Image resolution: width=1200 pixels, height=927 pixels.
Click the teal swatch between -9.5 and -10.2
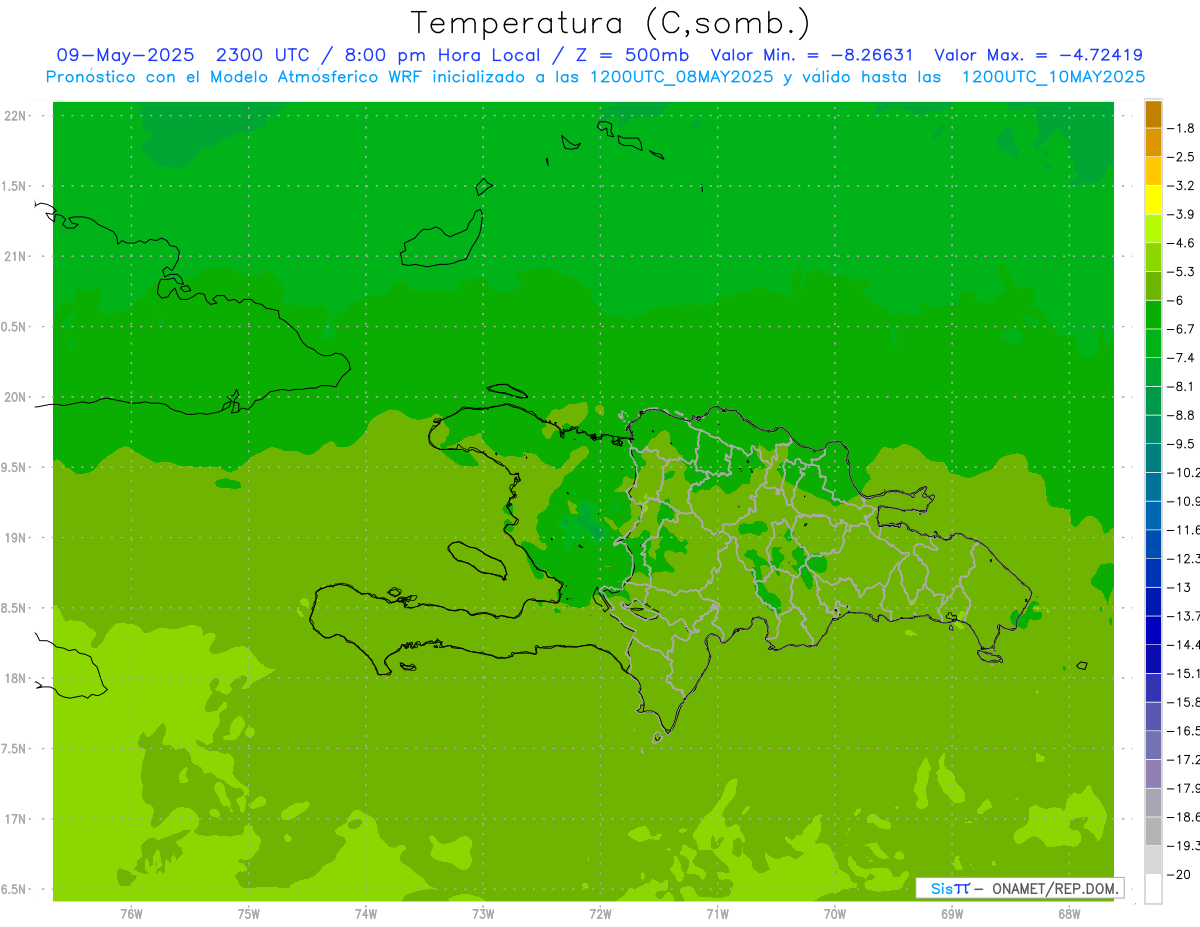click(1153, 458)
